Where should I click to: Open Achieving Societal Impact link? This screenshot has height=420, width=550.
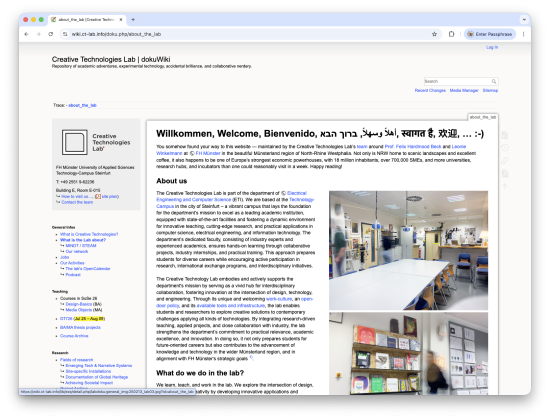tap(89, 383)
